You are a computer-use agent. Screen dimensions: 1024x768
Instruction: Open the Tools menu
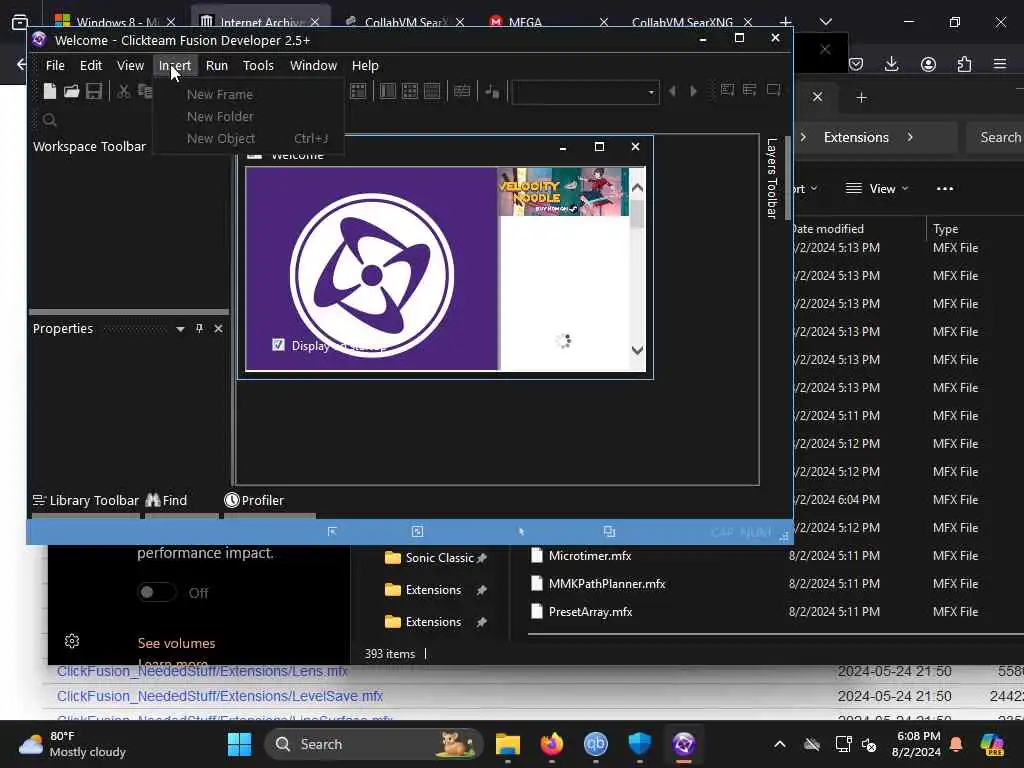click(258, 65)
